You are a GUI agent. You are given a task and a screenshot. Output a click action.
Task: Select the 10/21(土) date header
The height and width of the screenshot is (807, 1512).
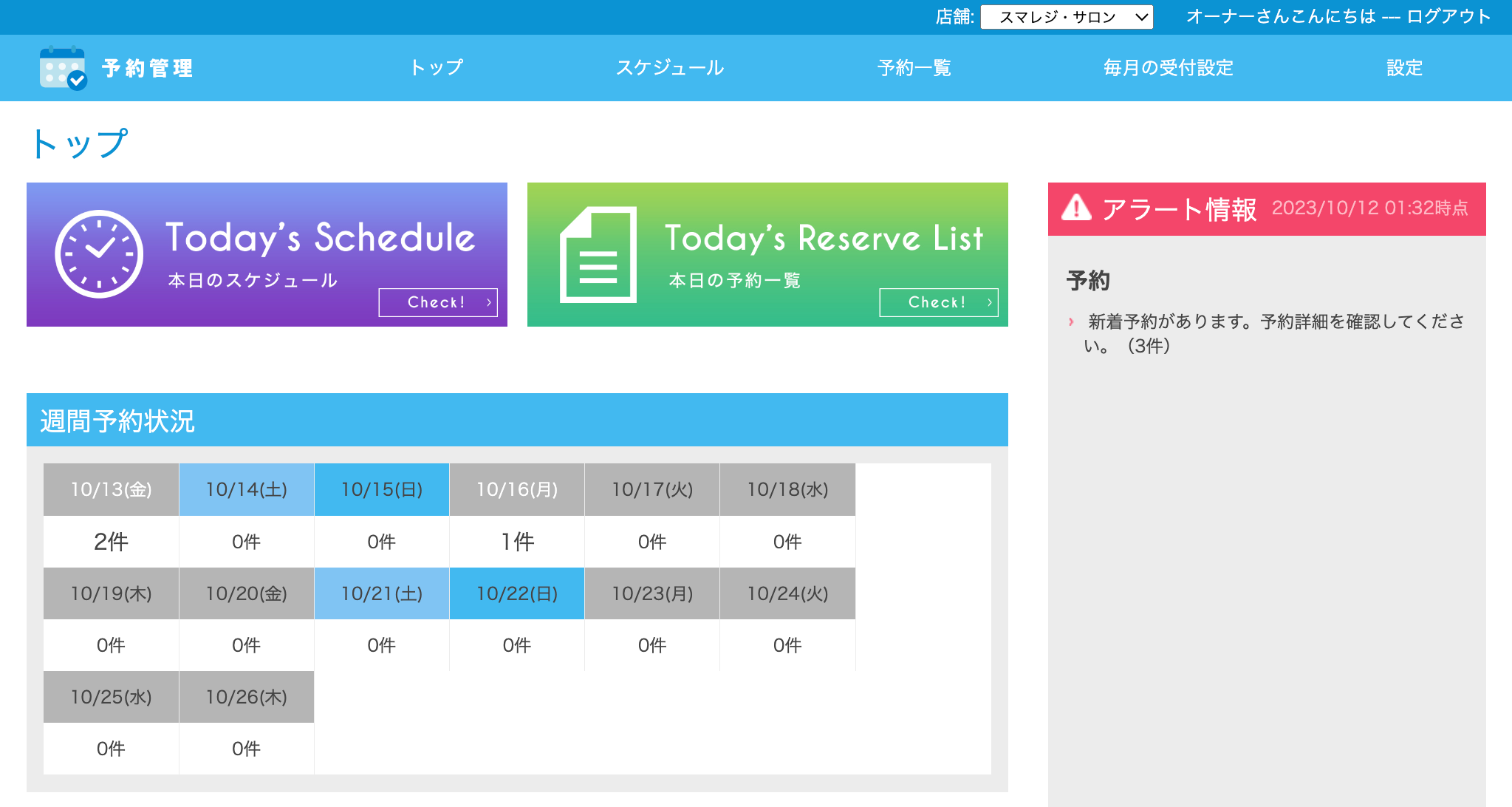point(382,593)
